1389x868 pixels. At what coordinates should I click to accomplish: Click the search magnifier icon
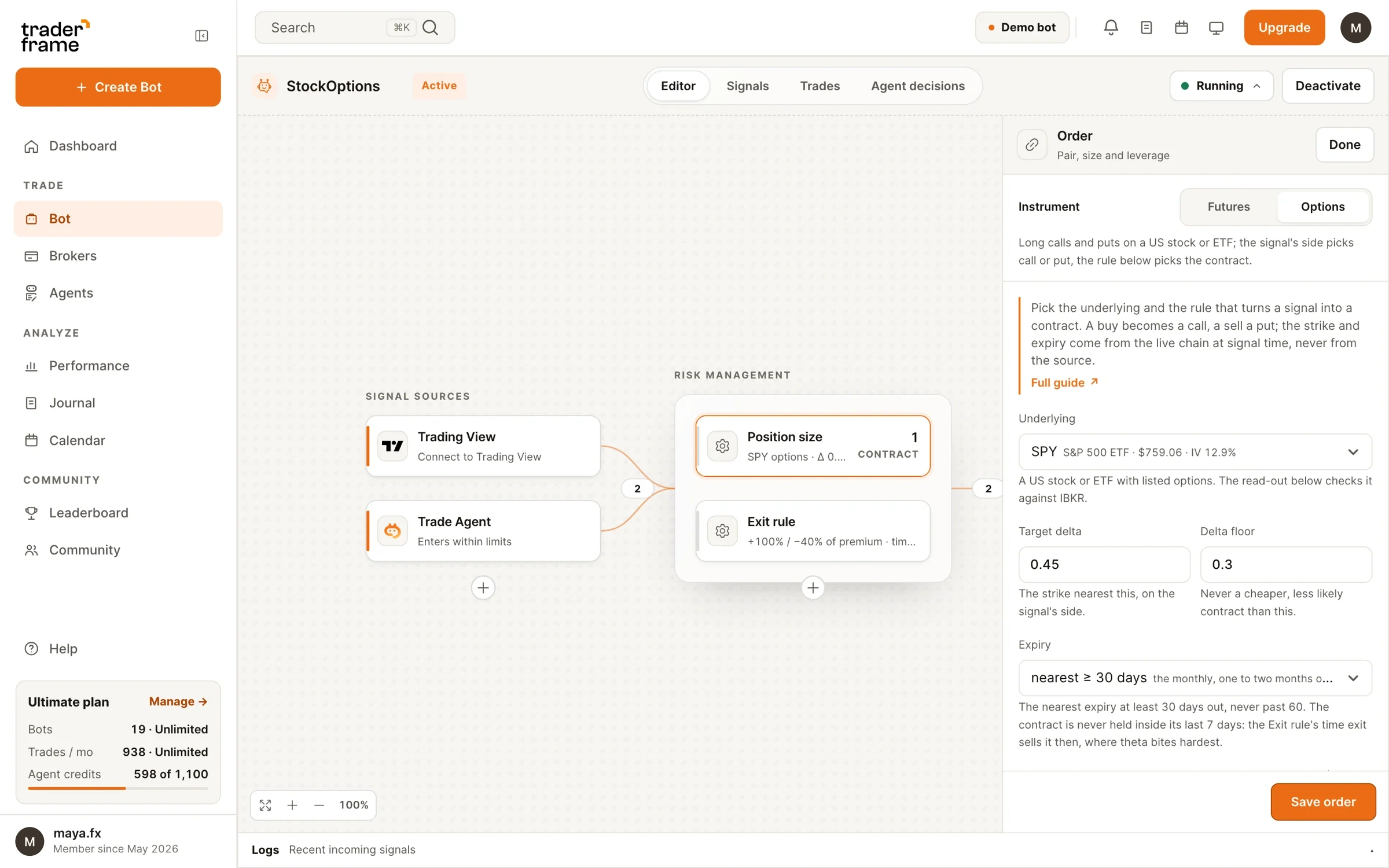[430, 27]
